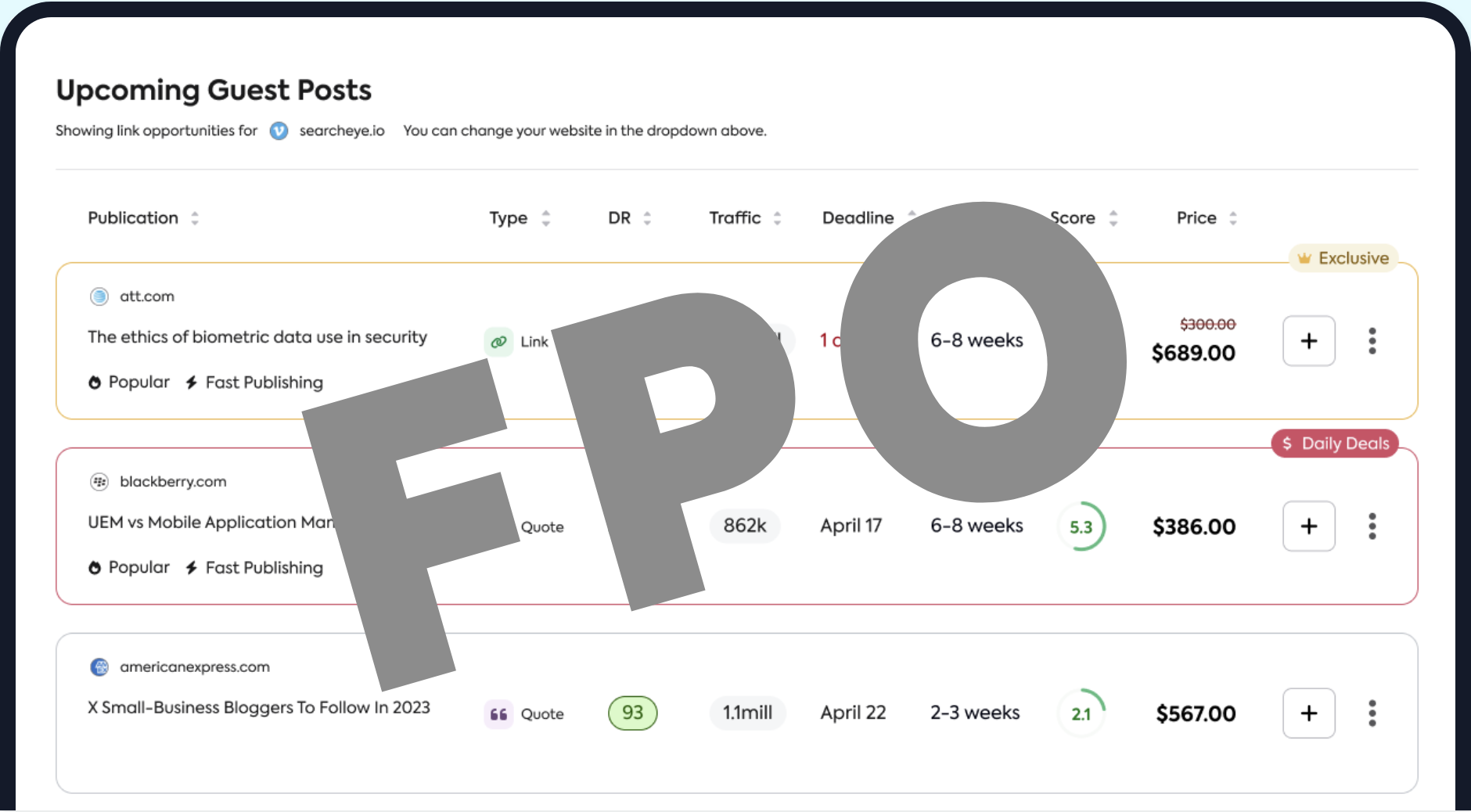Image resolution: width=1471 pixels, height=812 pixels.
Task: Sort the table by Publication
Action: (x=195, y=218)
